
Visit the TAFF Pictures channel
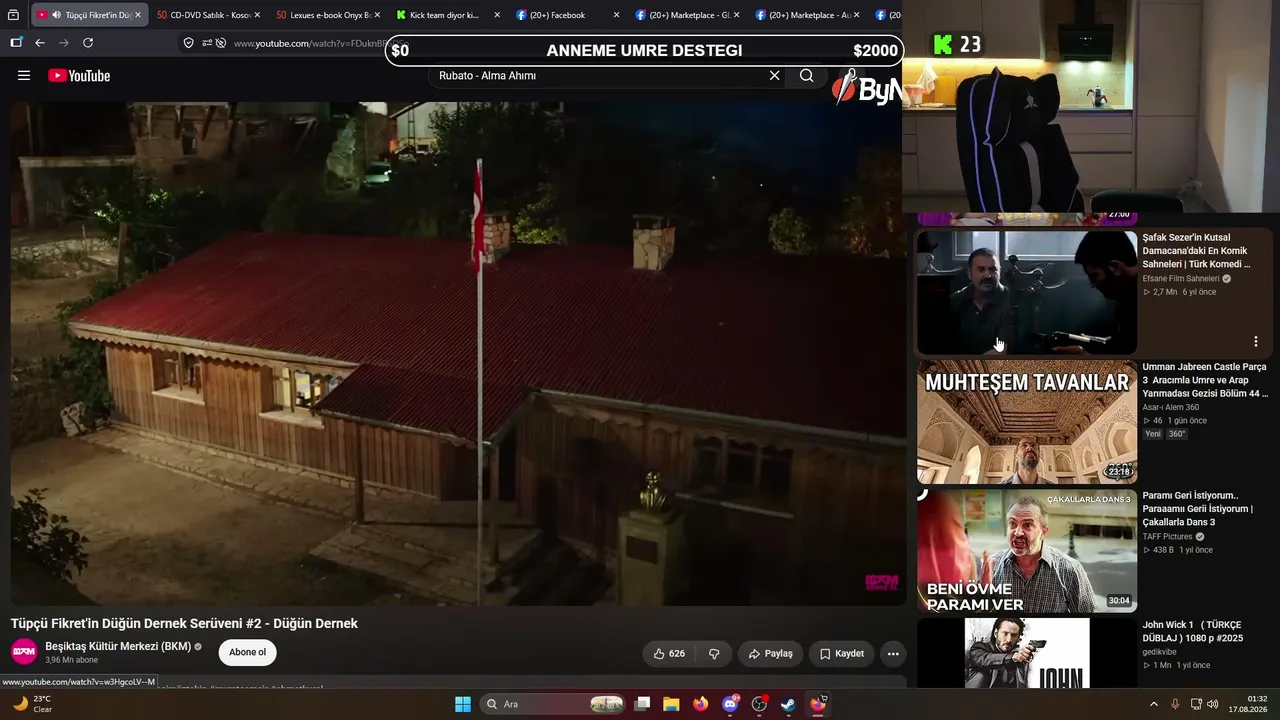pos(1168,537)
